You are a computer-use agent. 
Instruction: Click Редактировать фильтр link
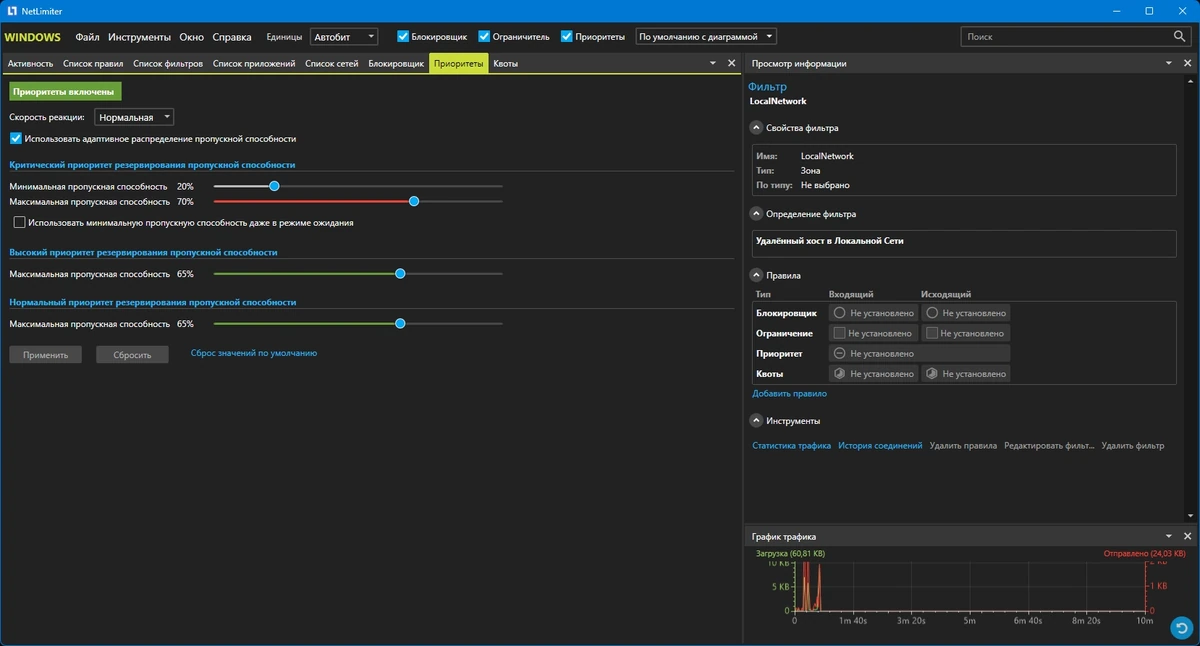pyautogui.click(x=1050, y=446)
